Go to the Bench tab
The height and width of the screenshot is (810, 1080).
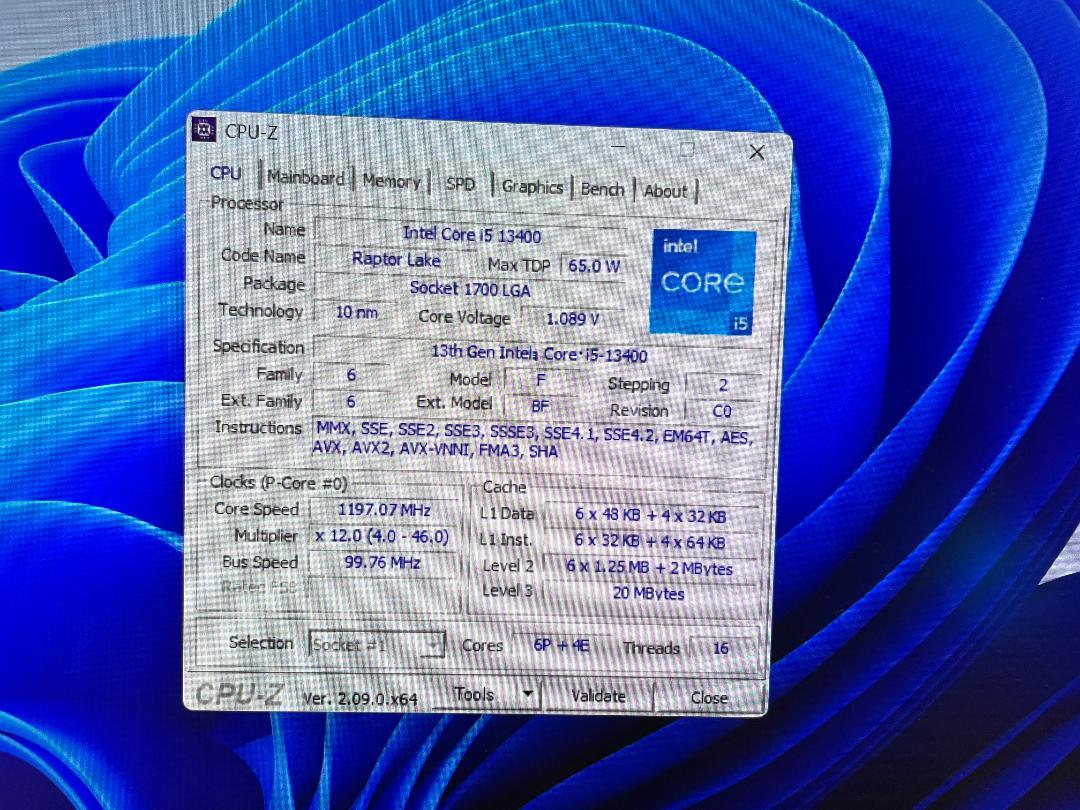pyautogui.click(x=603, y=189)
